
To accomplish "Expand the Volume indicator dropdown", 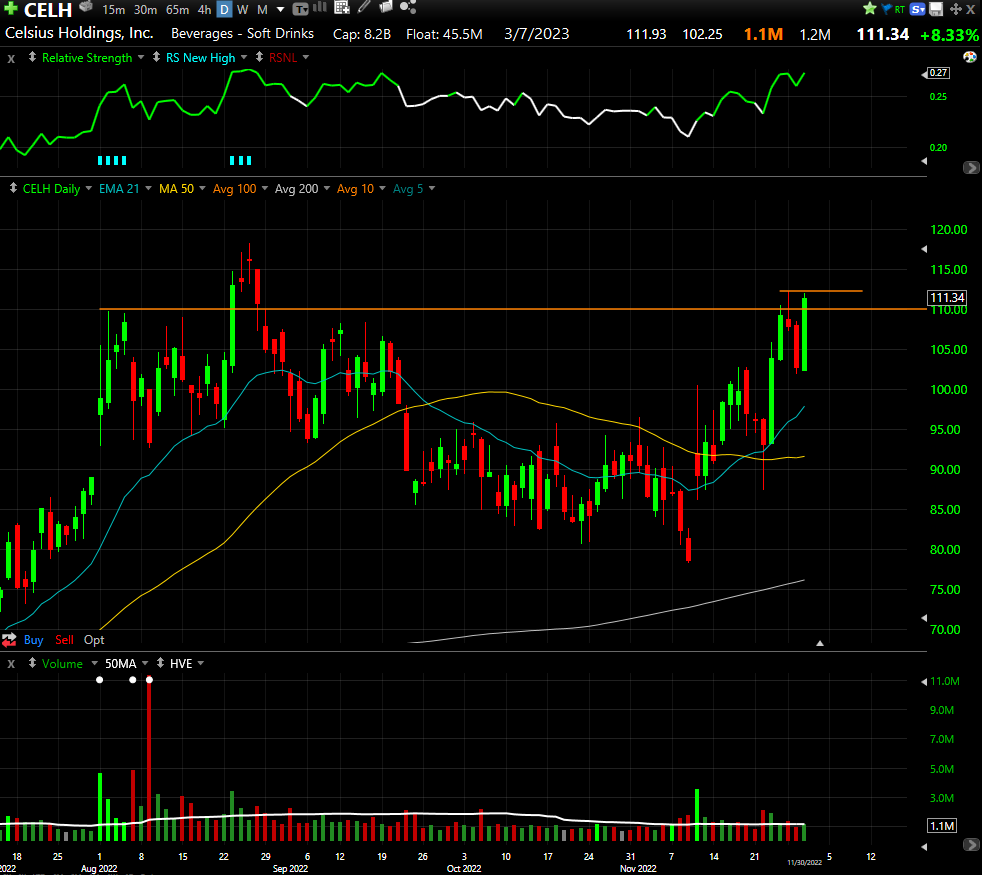I will point(95,663).
